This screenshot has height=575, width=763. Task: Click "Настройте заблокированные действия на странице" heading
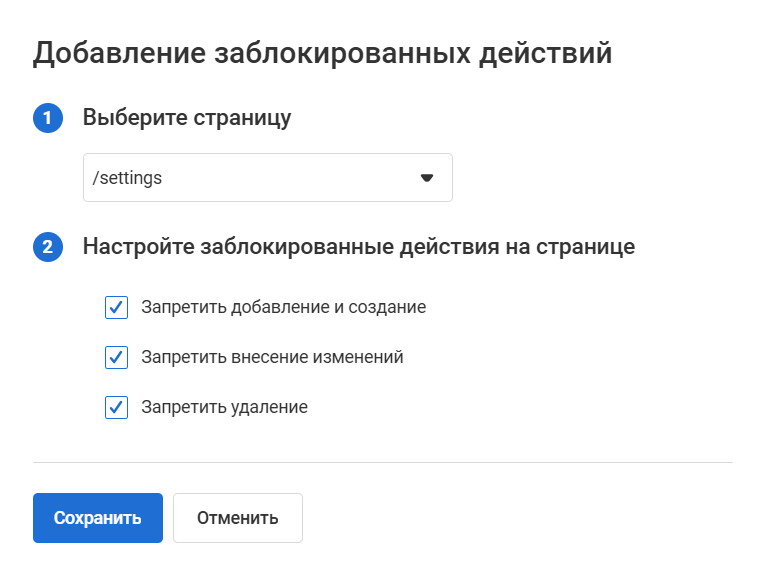359,246
